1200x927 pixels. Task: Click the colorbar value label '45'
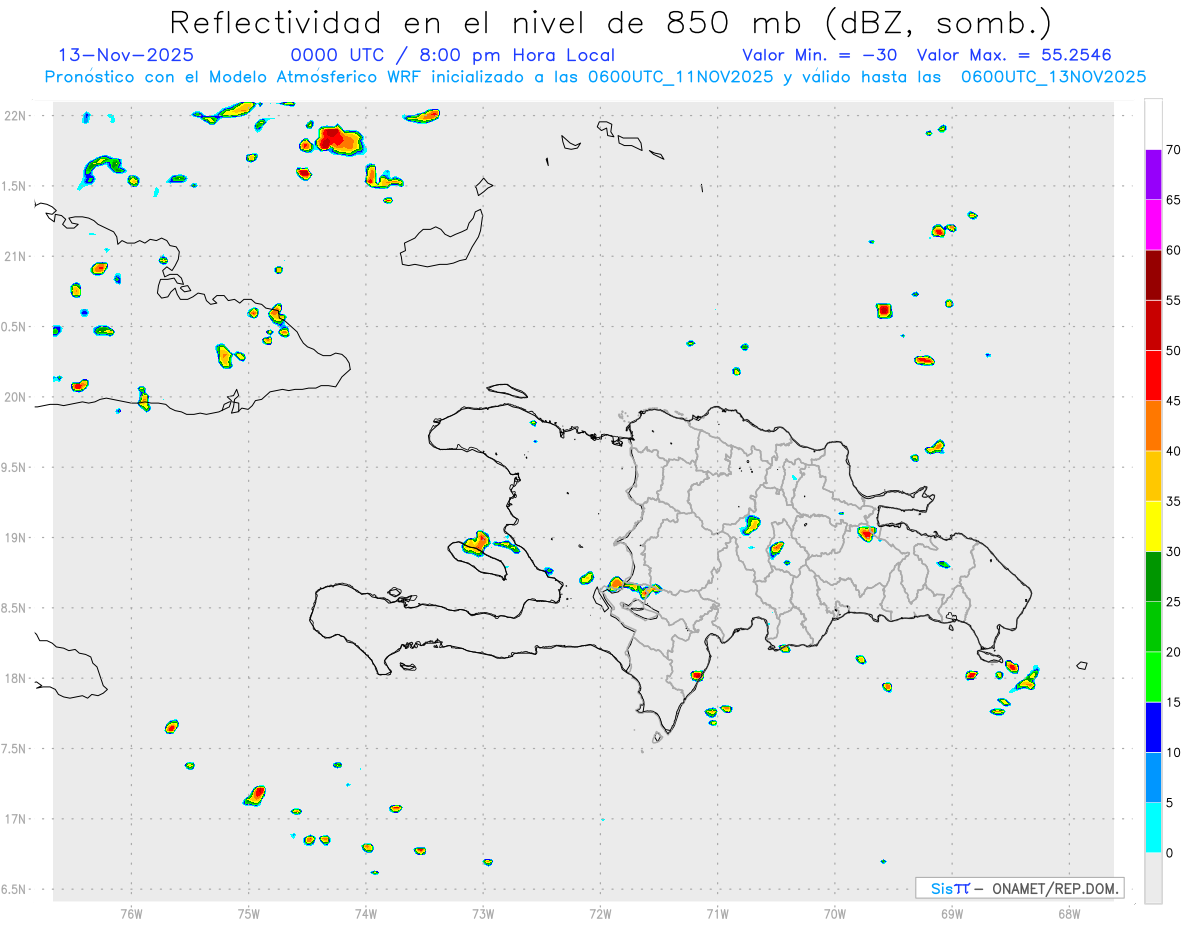1174,401
